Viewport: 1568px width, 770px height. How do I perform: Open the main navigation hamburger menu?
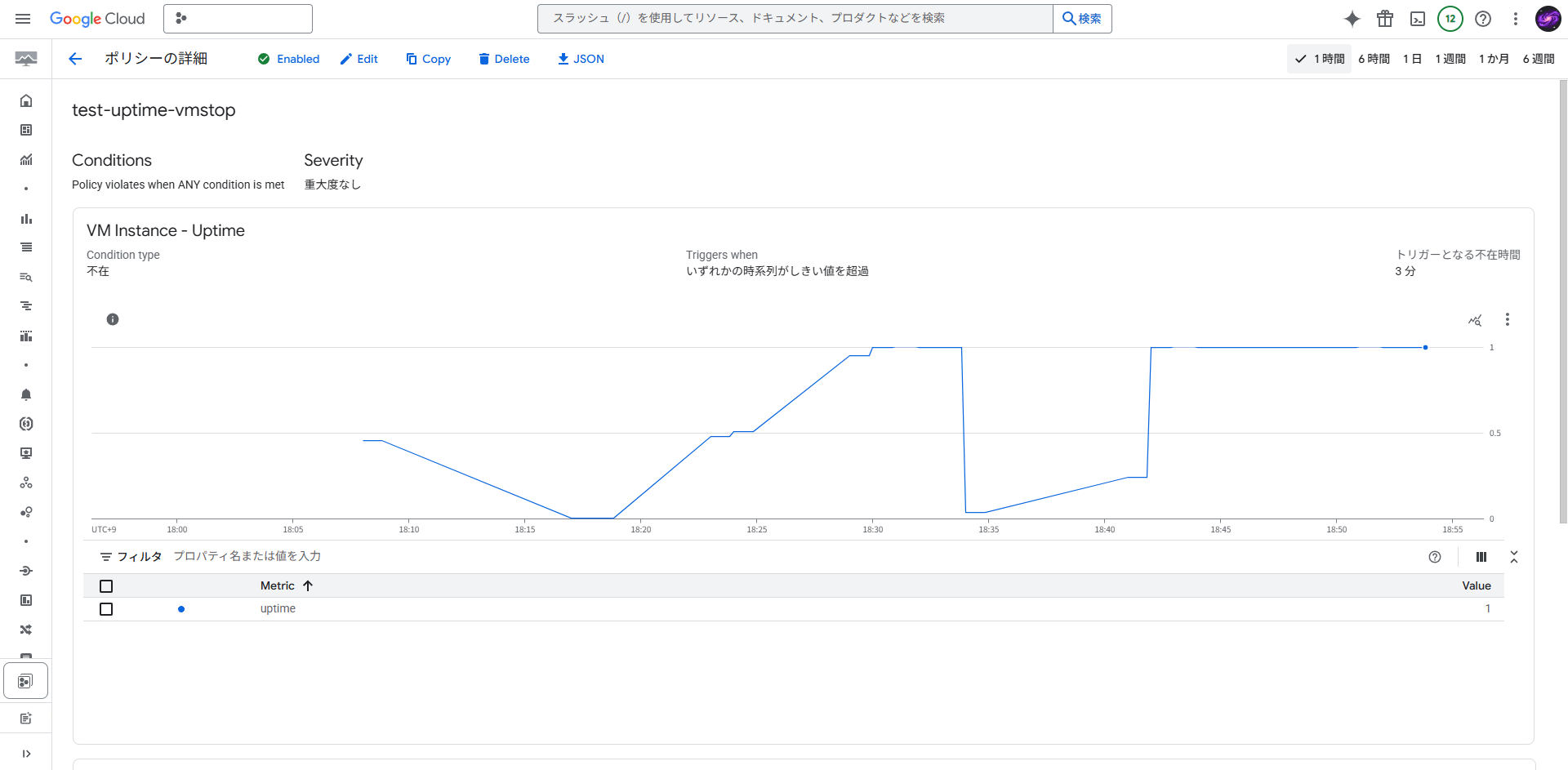(x=23, y=19)
